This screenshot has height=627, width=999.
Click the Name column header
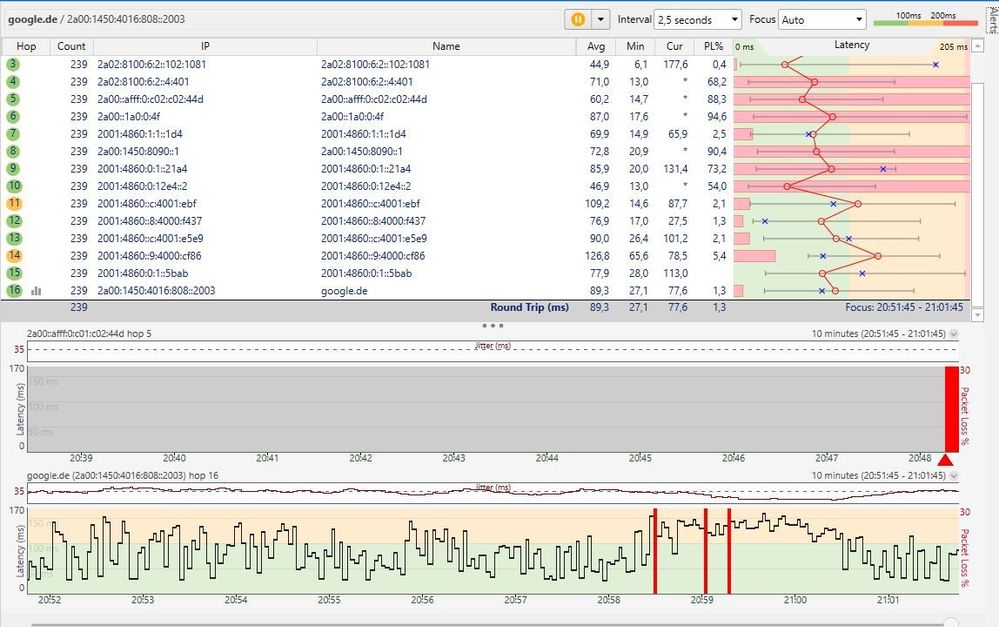coord(446,46)
